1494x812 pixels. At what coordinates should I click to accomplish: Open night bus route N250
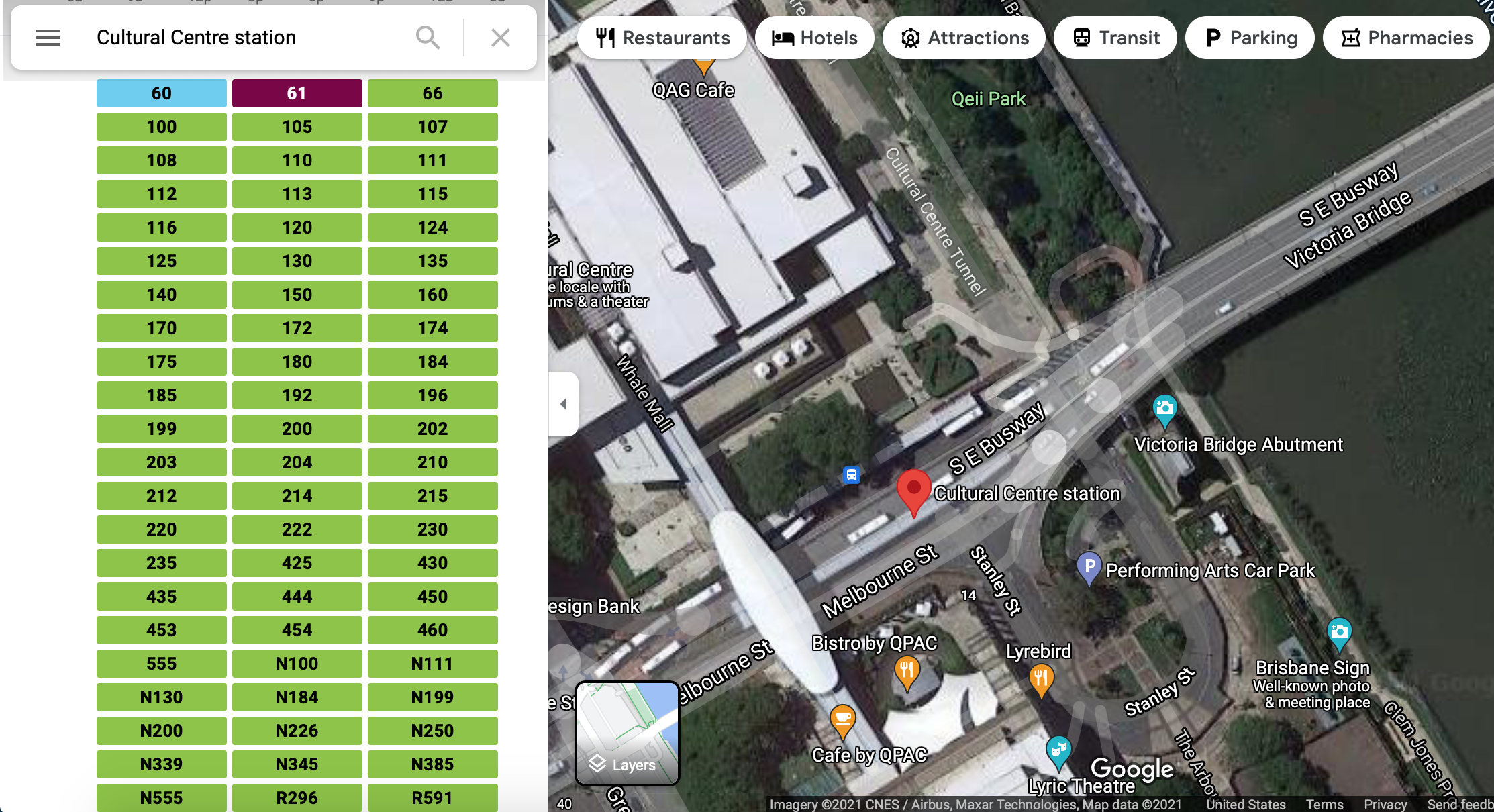(433, 731)
